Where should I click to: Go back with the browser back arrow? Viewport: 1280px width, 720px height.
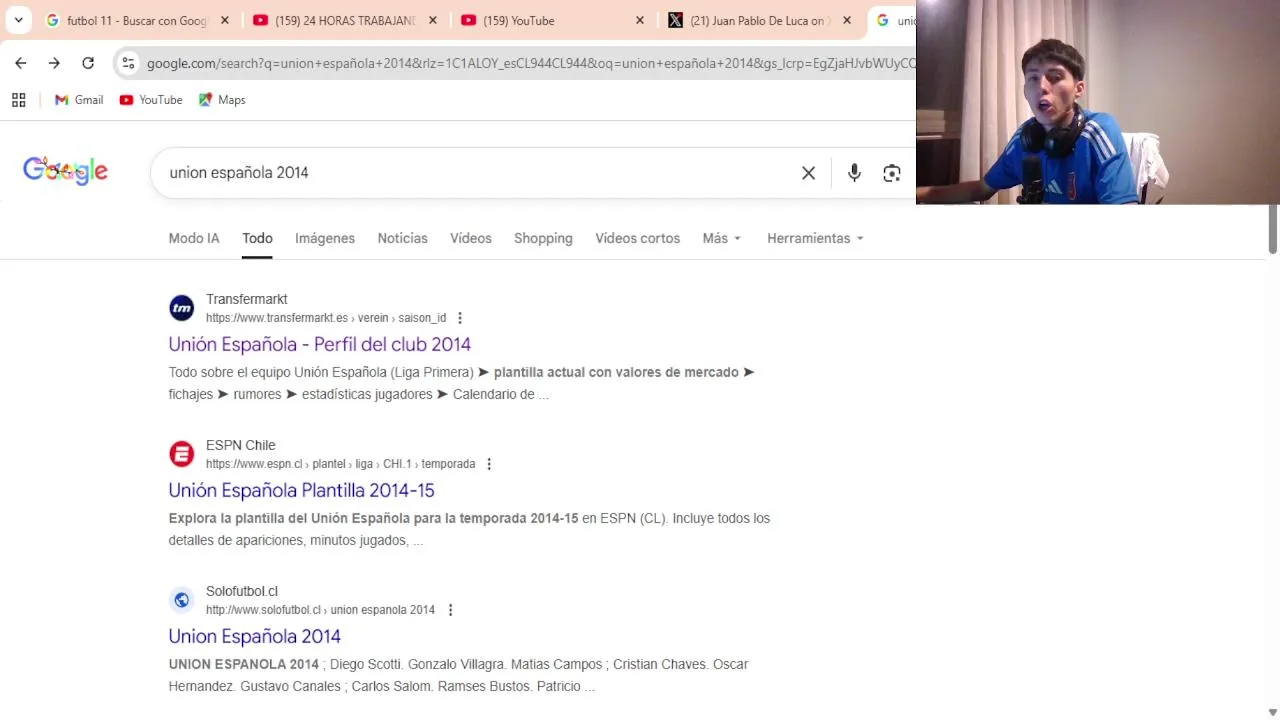21,63
